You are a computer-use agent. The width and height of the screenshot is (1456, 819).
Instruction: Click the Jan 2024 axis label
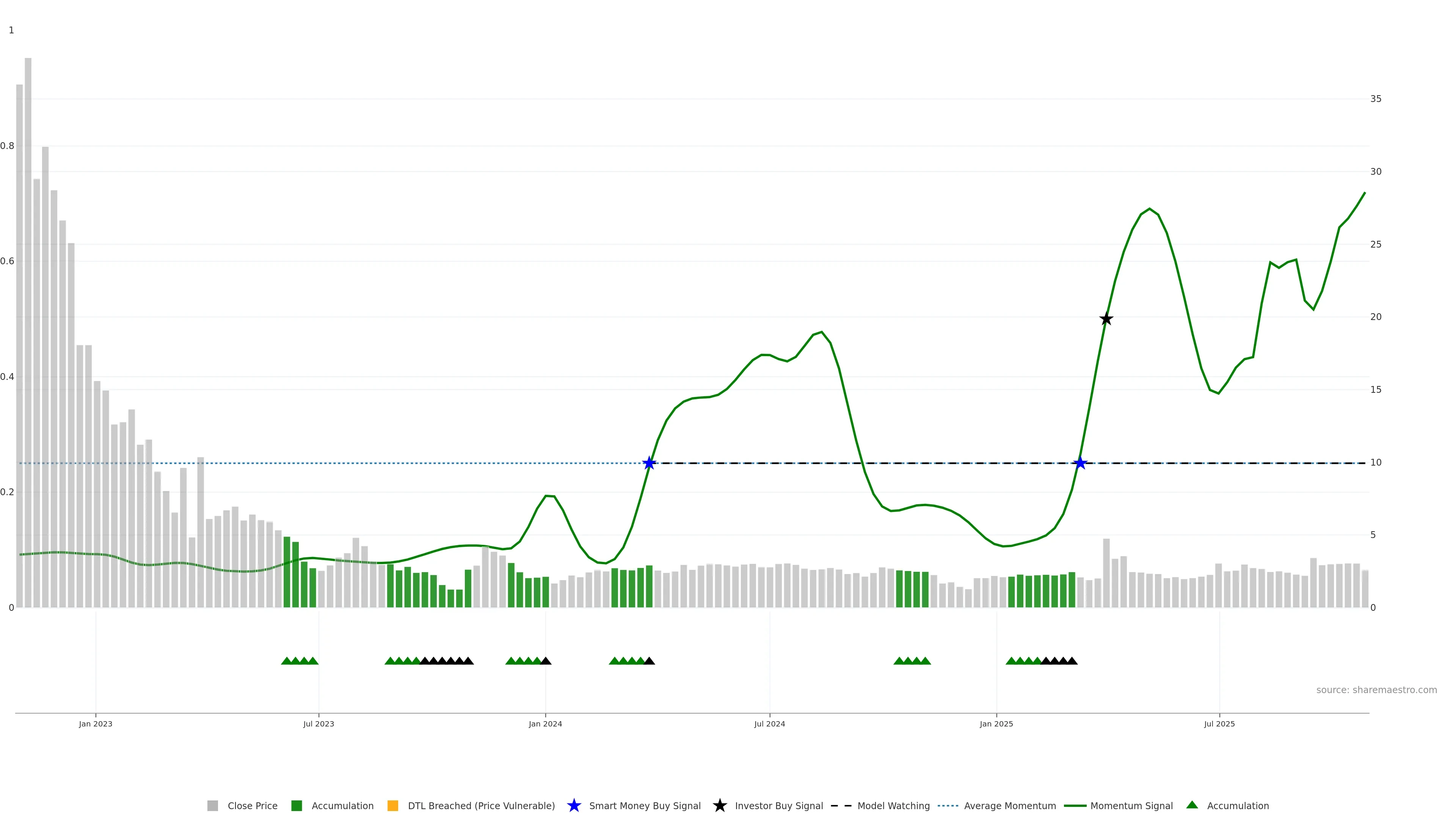click(545, 723)
